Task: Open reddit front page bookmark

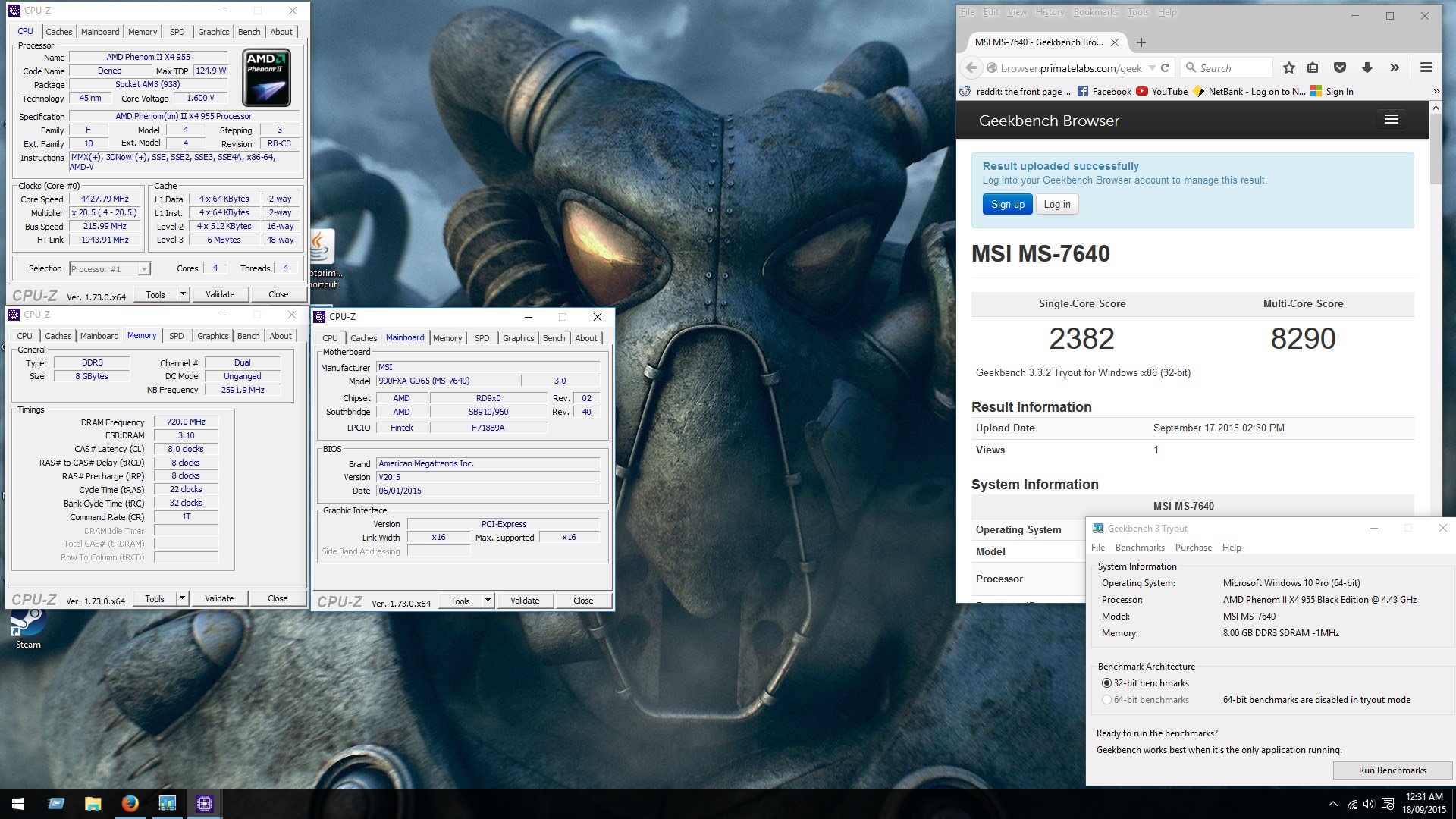Action: (1015, 92)
